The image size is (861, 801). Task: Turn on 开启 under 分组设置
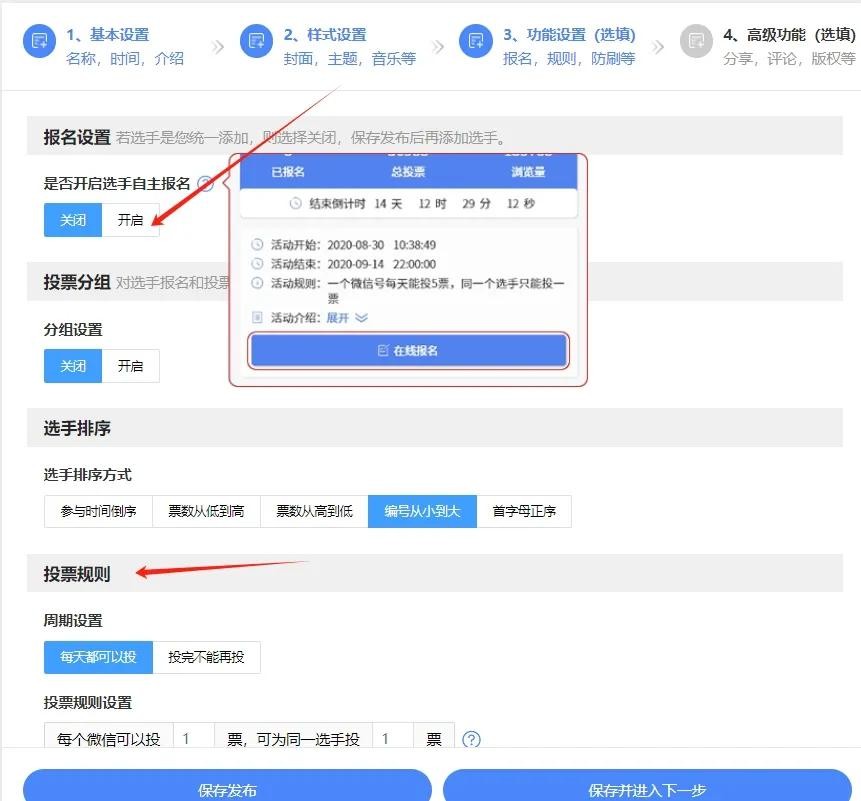(130, 366)
